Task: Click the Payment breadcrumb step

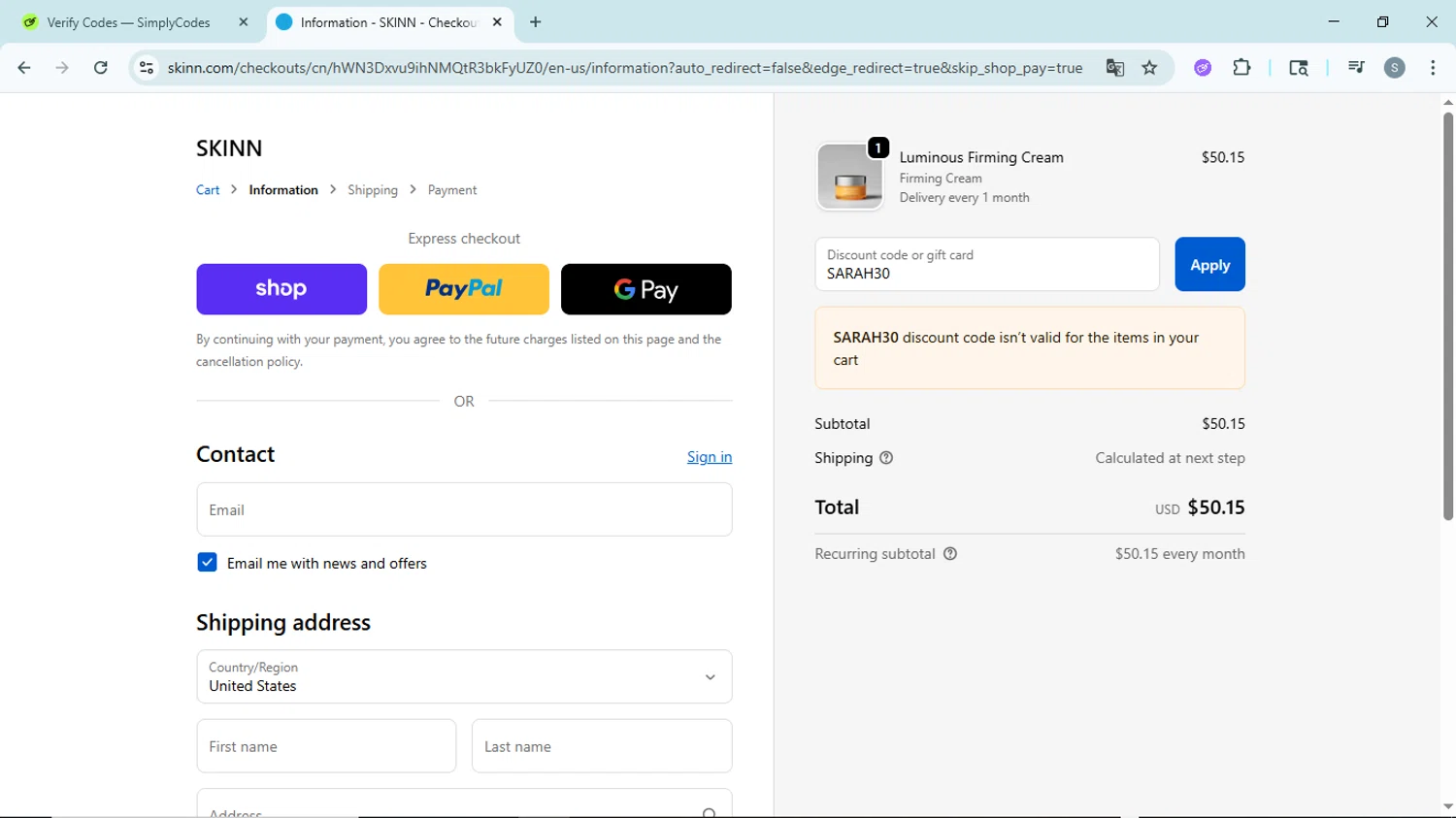Action: click(452, 190)
